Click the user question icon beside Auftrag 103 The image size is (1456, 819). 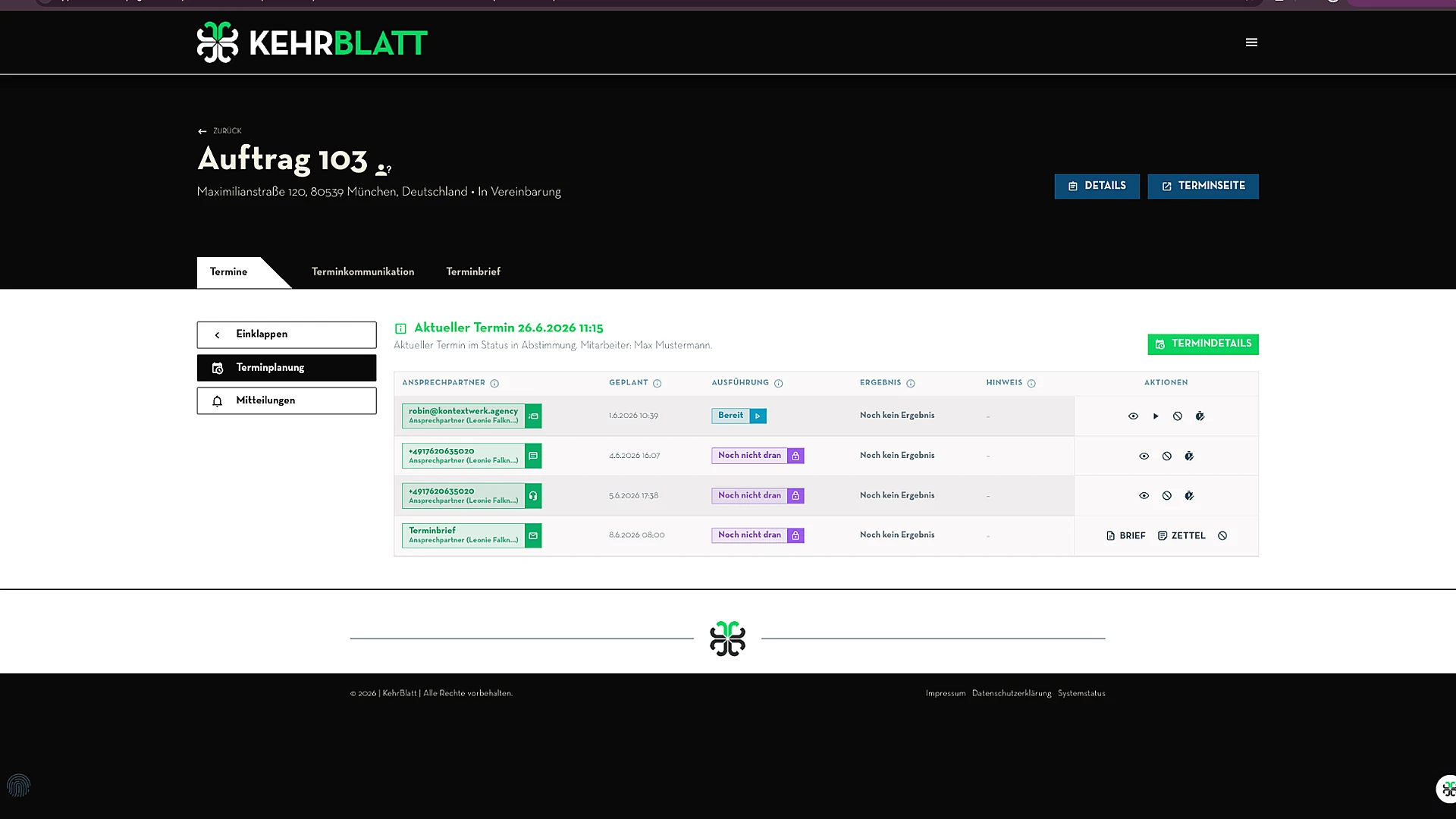(x=384, y=169)
